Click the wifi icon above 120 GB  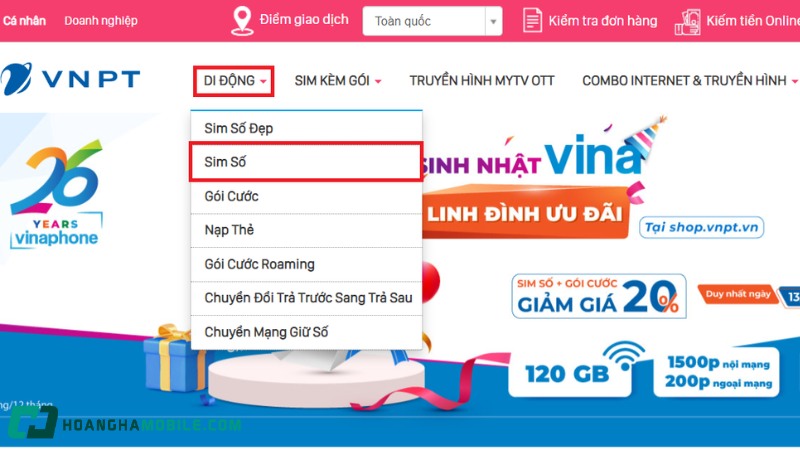[x=624, y=355]
